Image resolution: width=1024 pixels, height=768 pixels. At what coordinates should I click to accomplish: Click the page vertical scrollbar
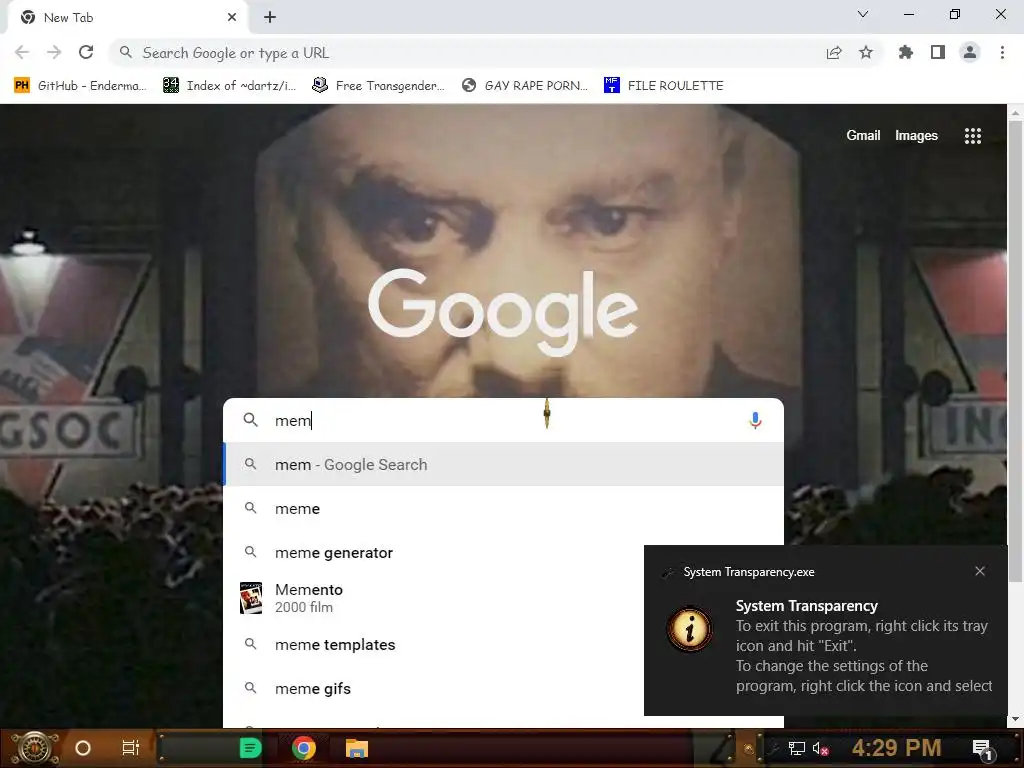(x=1016, y=350)
